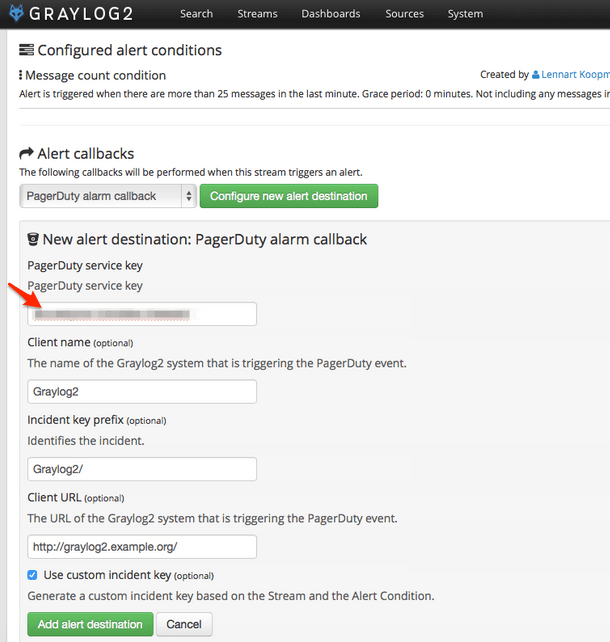Cancel the new alert destination form
Screen dimensions: 610x642
184,624
